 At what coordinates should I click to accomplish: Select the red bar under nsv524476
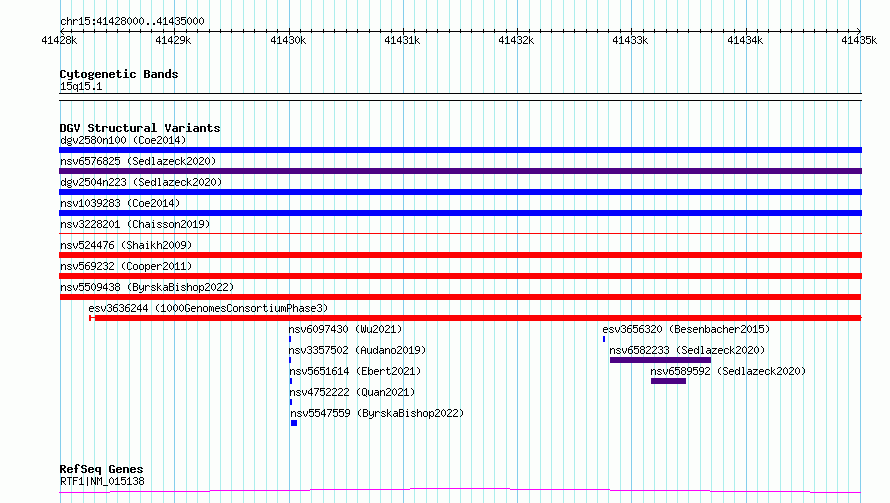pos(460,255)
